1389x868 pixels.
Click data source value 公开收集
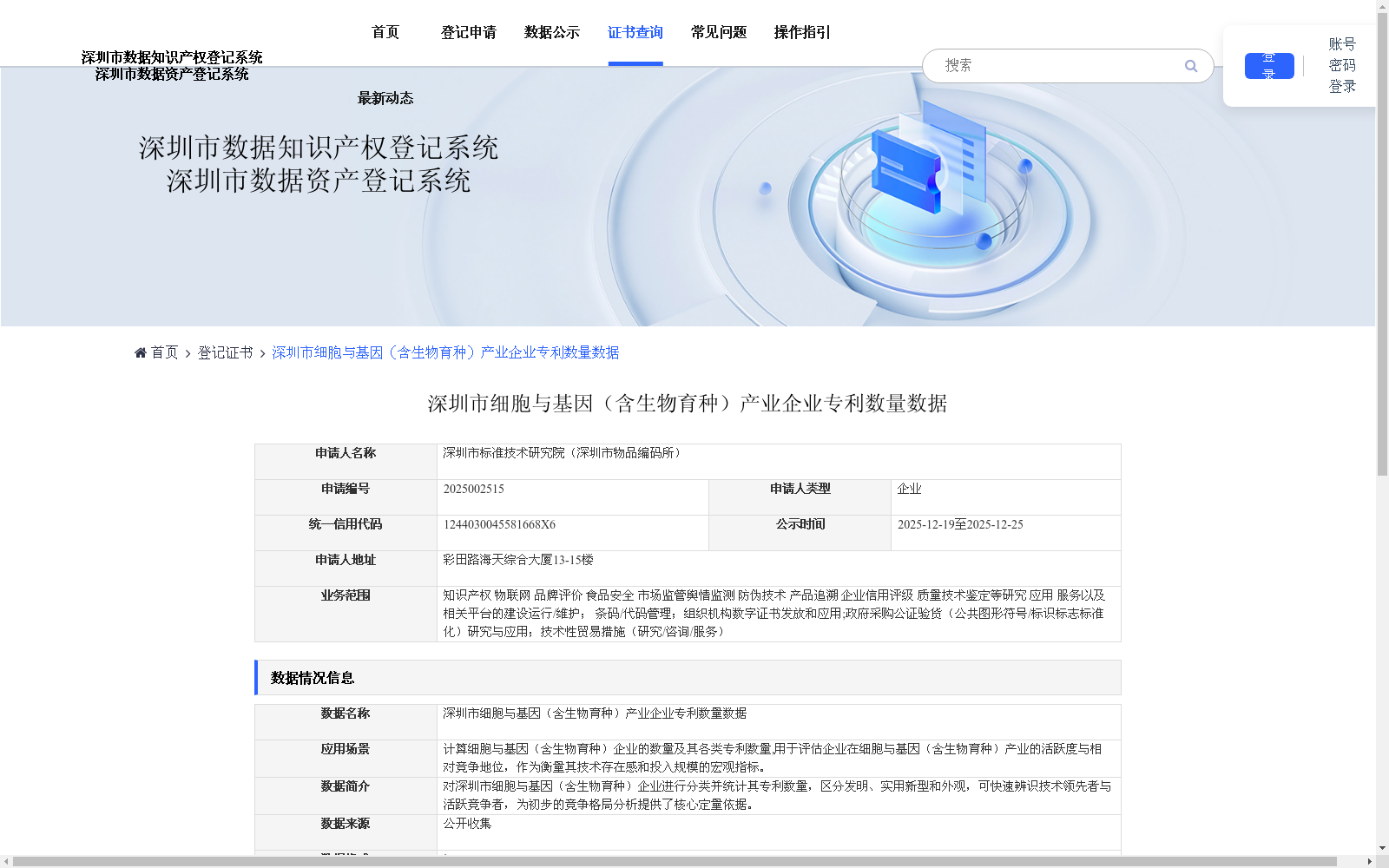(x=467, y=824)
